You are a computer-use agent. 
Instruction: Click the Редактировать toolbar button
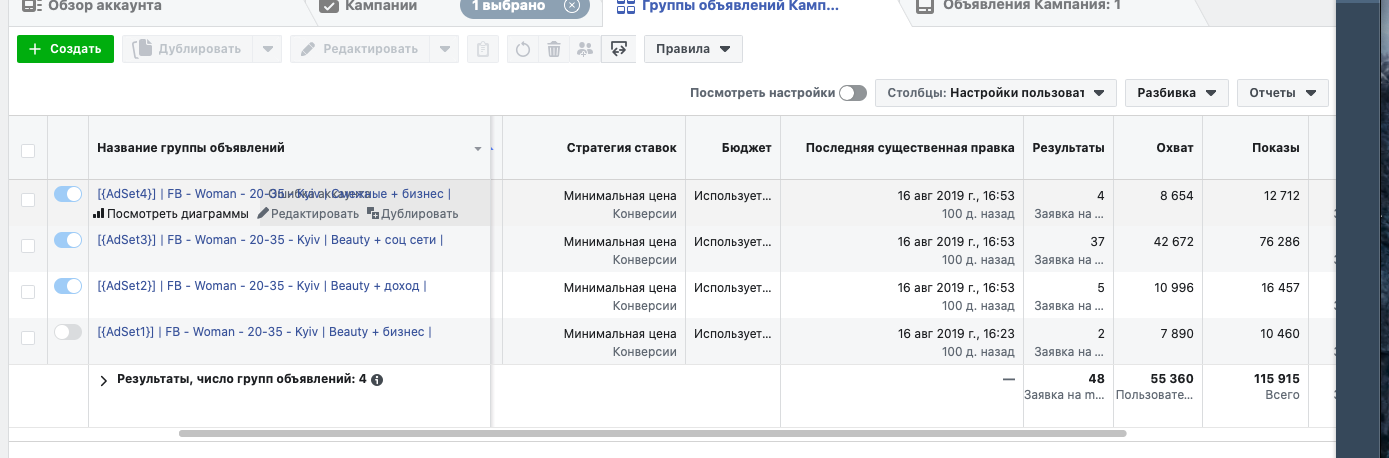point(361,49)
